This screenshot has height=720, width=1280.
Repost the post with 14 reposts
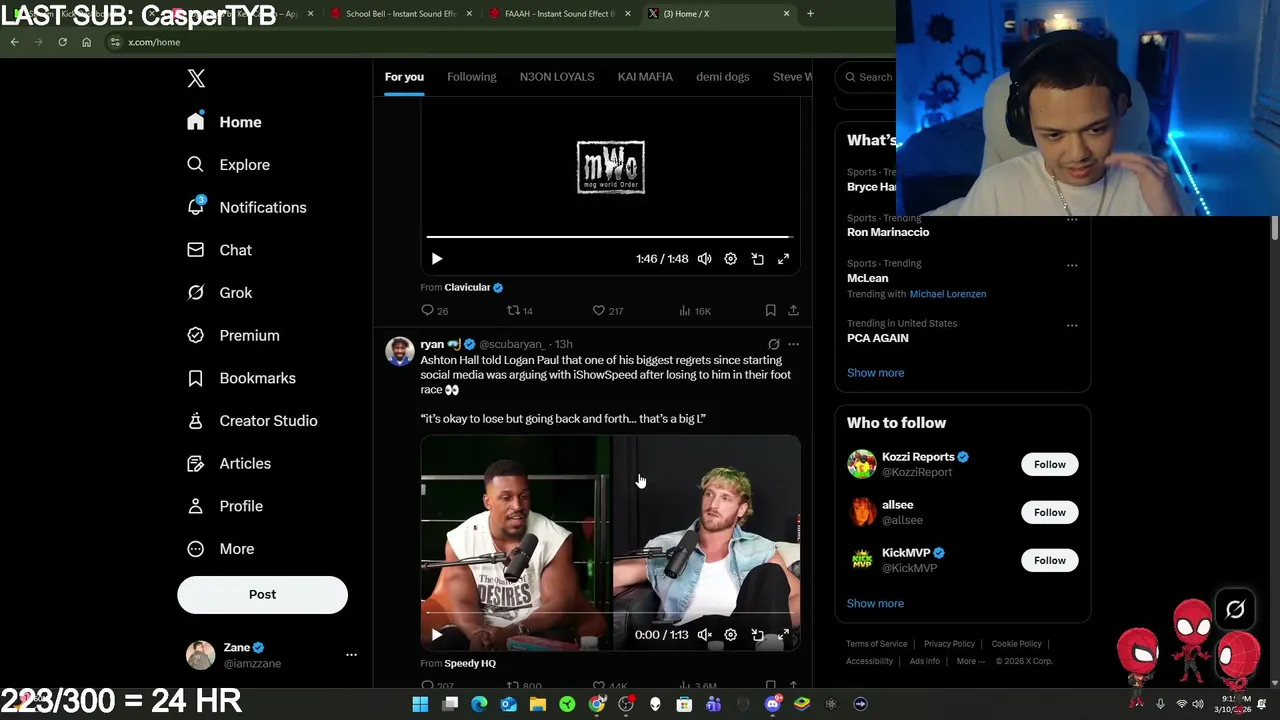(x=520, y=311)
